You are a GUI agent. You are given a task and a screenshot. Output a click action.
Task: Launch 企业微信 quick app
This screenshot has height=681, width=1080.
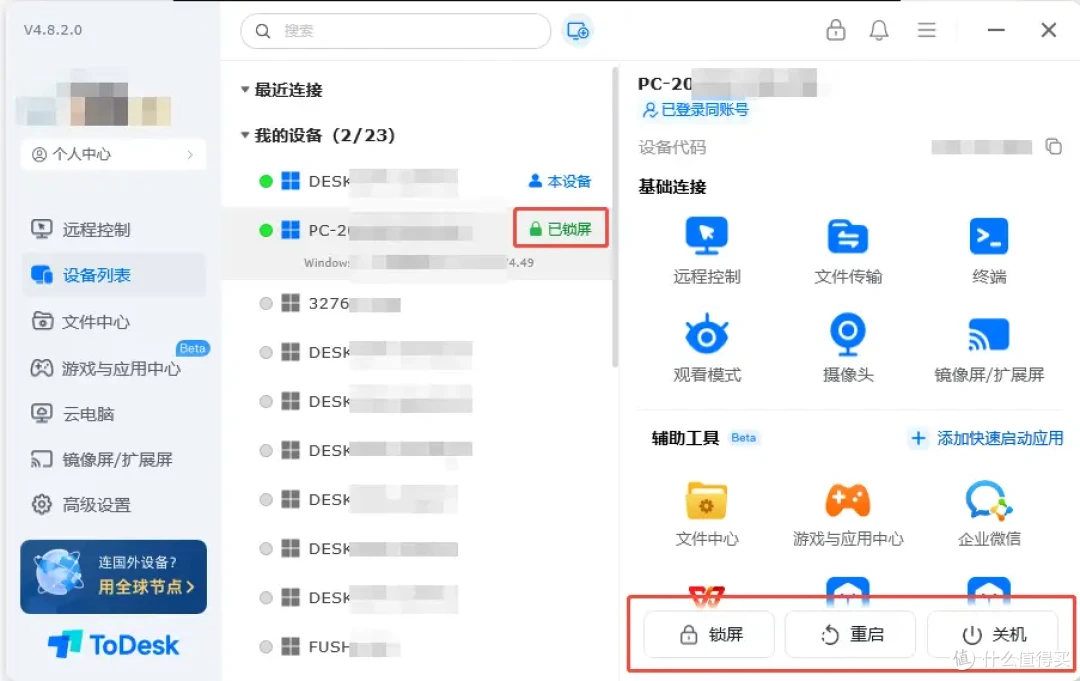pyautogui.click(x=989, y=514)
